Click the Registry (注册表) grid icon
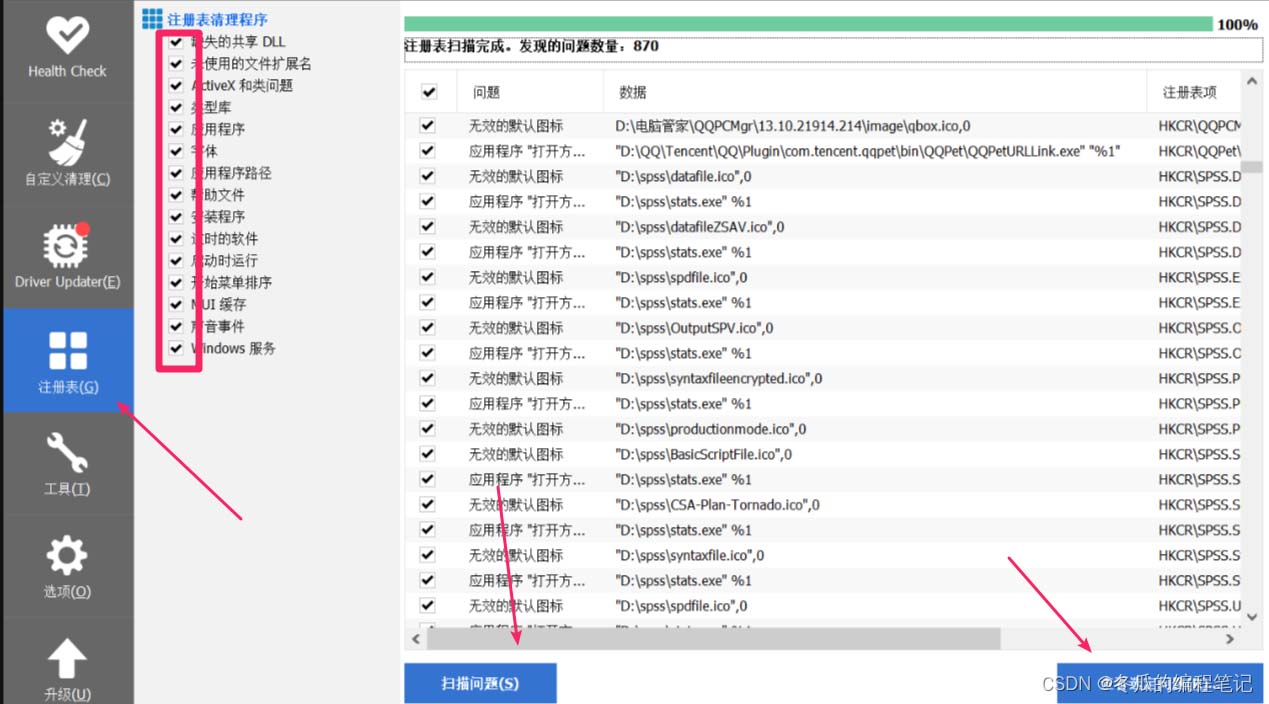The width and height of the screenshot is (1269, 704). click(67, 351)
